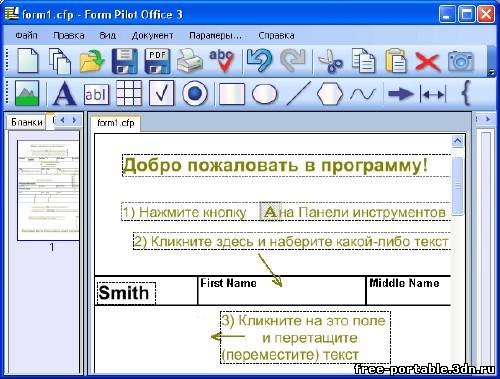Click the Save to PDF icon

click(157, 61)
